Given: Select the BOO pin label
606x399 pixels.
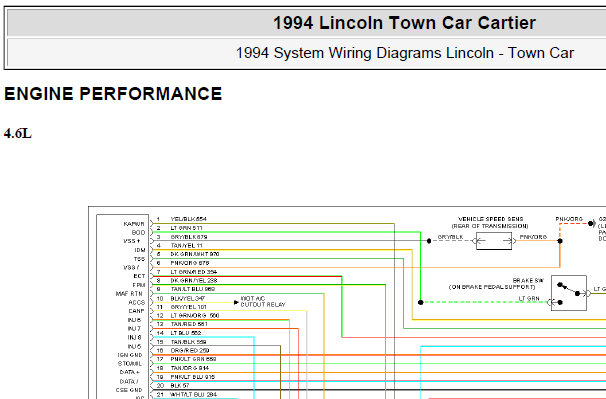Looking at the screenshot, I should coord(138,232).
